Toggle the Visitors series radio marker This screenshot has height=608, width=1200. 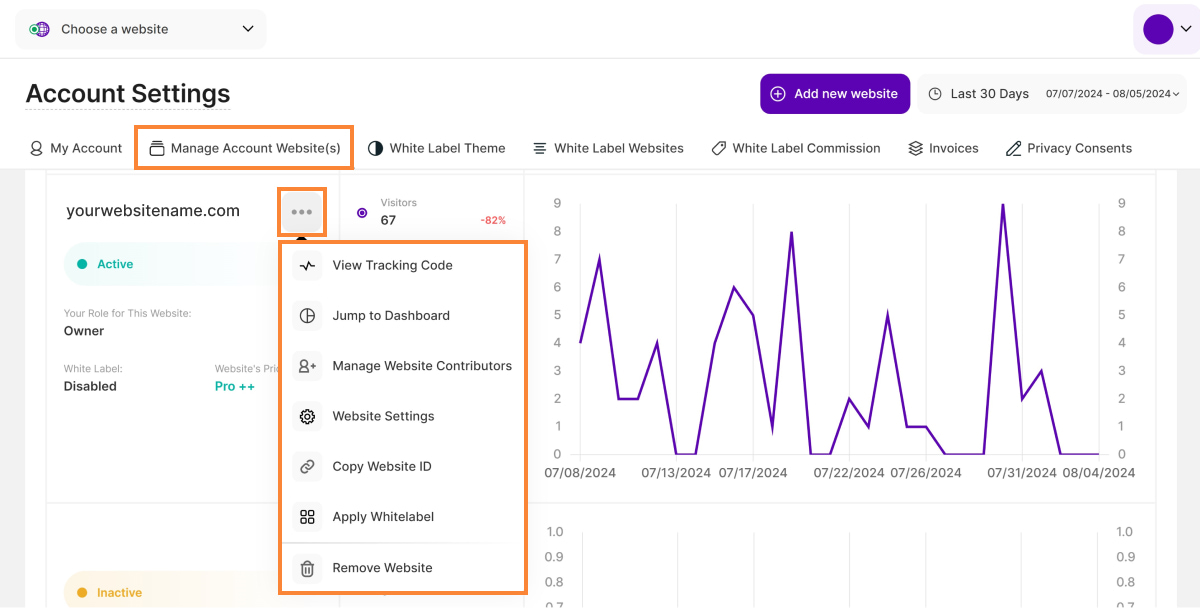click(x=362, y=212)
